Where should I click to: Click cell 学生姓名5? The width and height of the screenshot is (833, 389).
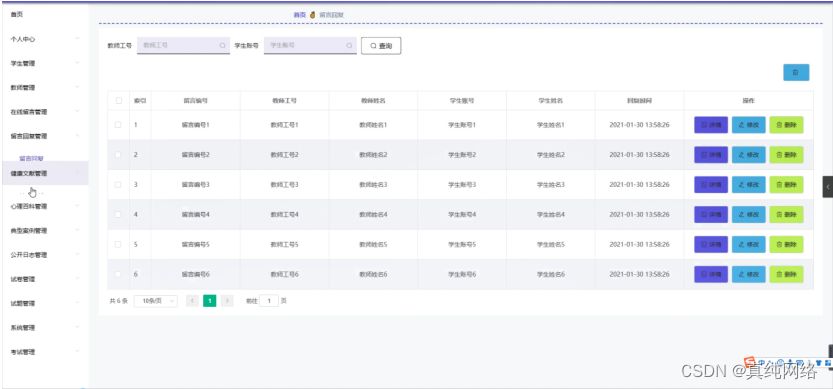(551, 244)
